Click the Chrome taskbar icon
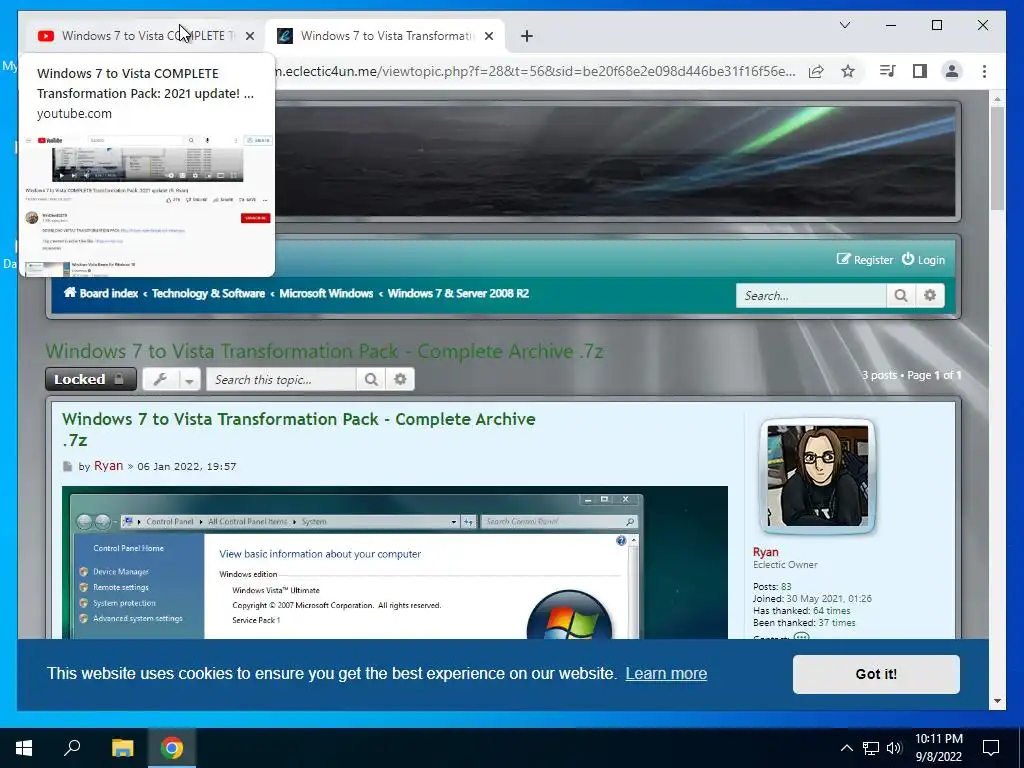Viewport: 1024px width, 768px height. pos(172,747)
